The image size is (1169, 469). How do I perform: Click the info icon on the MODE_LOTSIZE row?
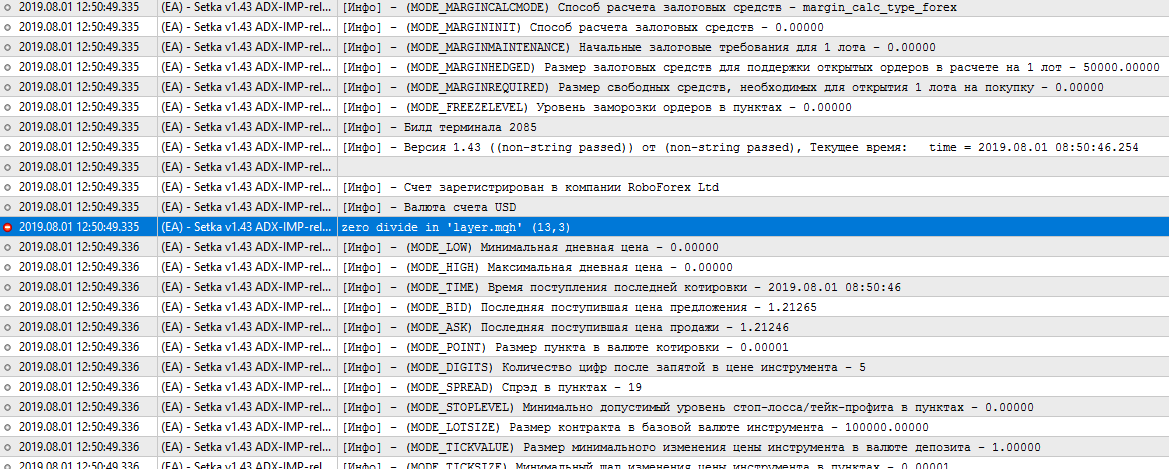[8, 427]
